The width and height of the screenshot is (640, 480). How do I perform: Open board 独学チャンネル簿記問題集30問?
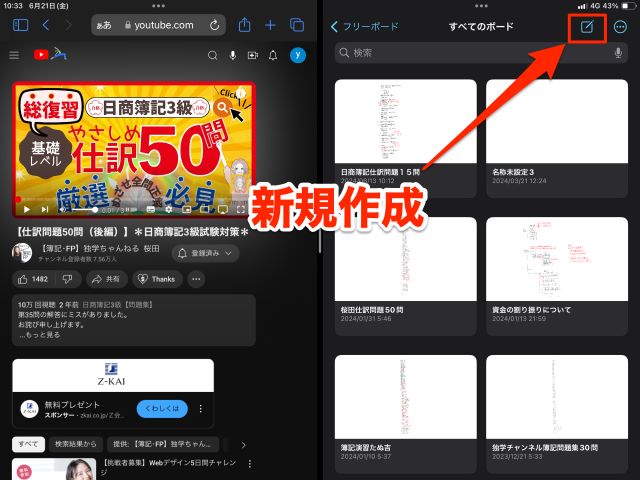pyautogui.click(x=557, y=414)
